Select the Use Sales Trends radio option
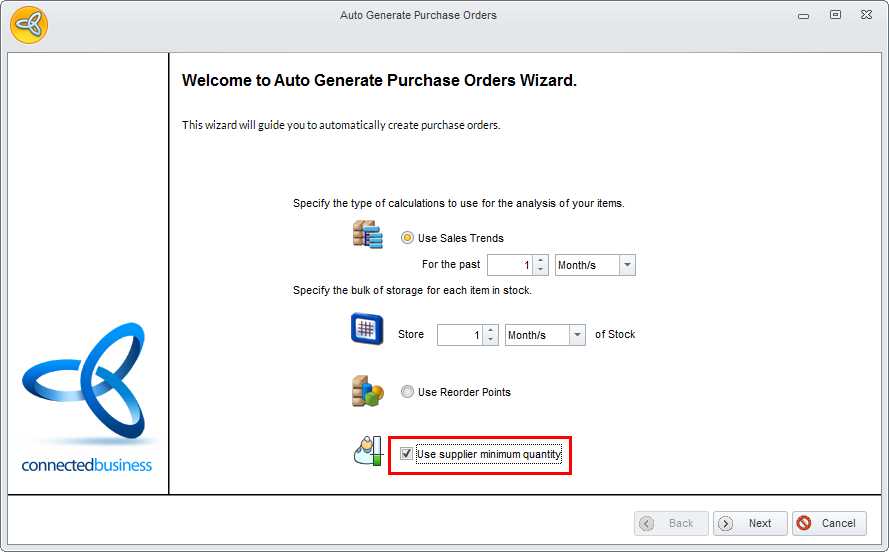The width and height of the screenshot is (889, 552). pyautogui.click(x=407, y=238)
